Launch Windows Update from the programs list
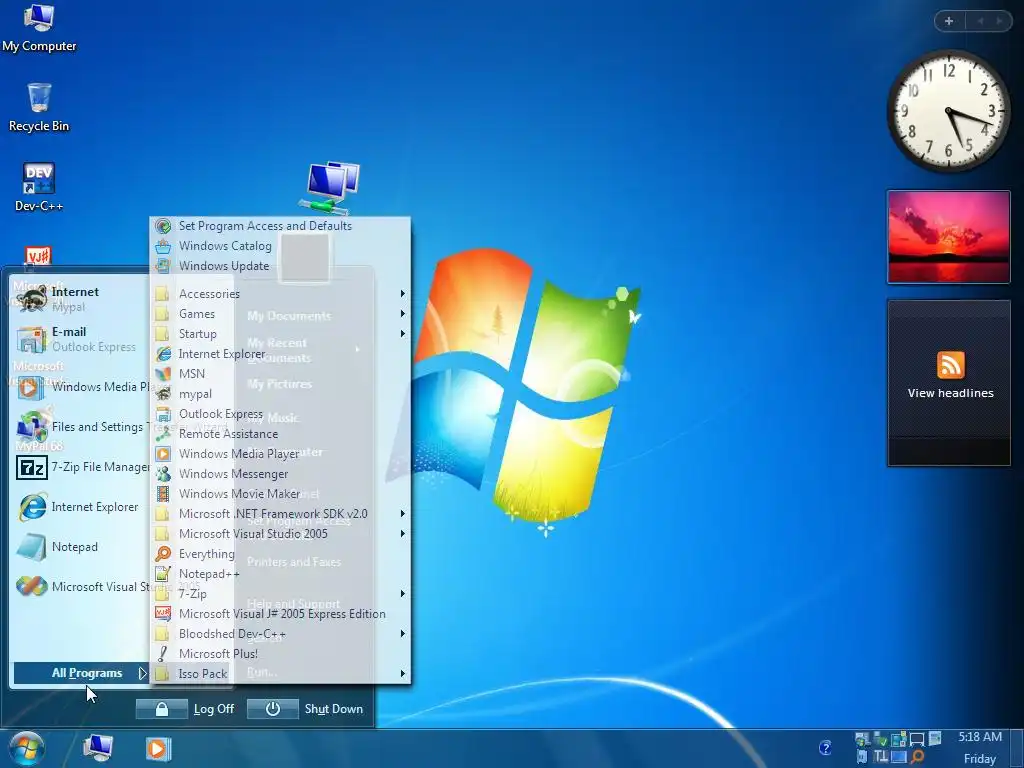Image resolution: width=1024 pixels, height=768 pixels. (x=280, y=266)
